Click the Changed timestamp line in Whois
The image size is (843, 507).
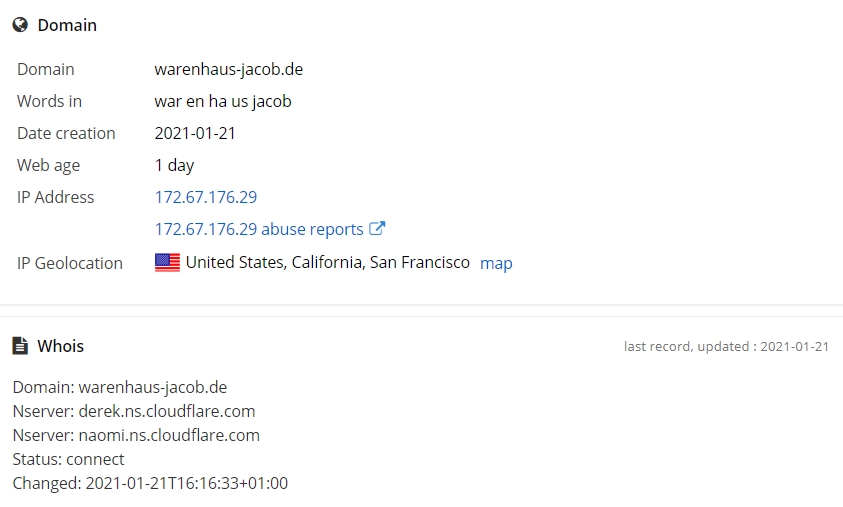pyautogui.click(x=150, y=483)
